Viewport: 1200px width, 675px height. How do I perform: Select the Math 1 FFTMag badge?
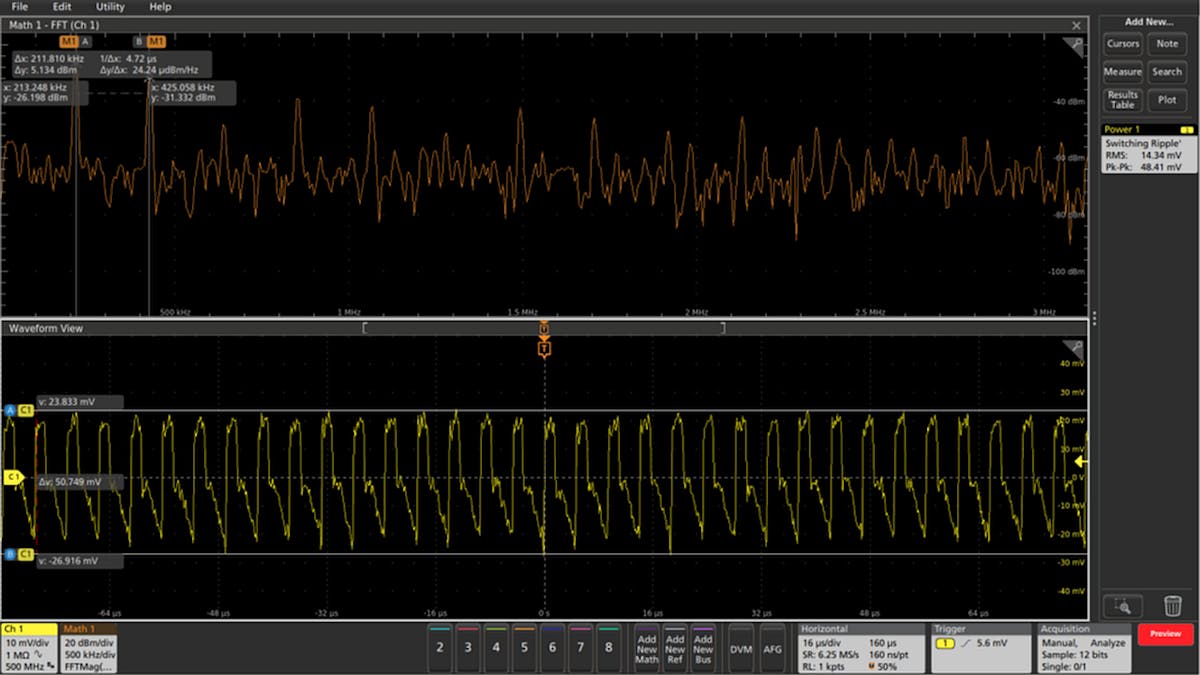(x=90, y=647)
